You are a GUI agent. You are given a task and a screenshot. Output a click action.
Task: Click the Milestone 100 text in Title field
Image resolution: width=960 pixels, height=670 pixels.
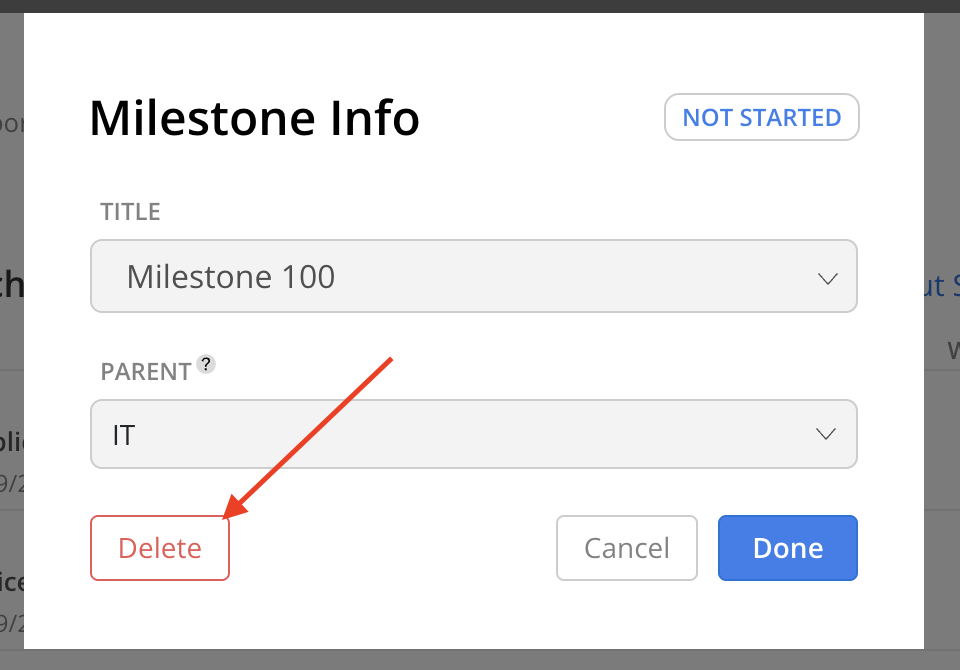231,277
